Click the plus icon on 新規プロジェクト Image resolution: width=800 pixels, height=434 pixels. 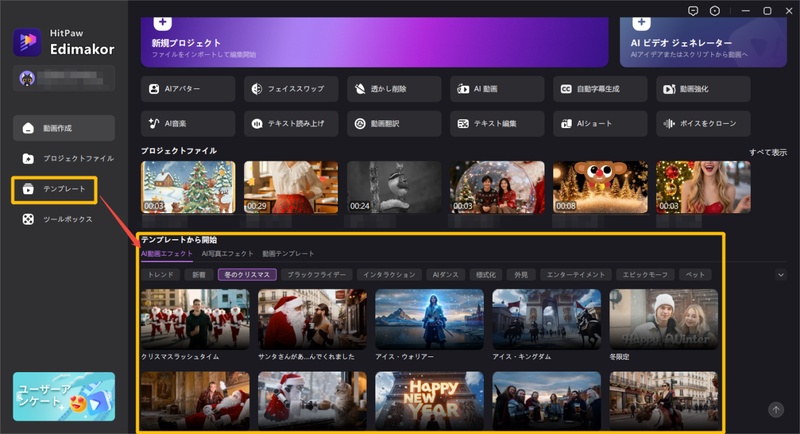[x=162, y=22]
